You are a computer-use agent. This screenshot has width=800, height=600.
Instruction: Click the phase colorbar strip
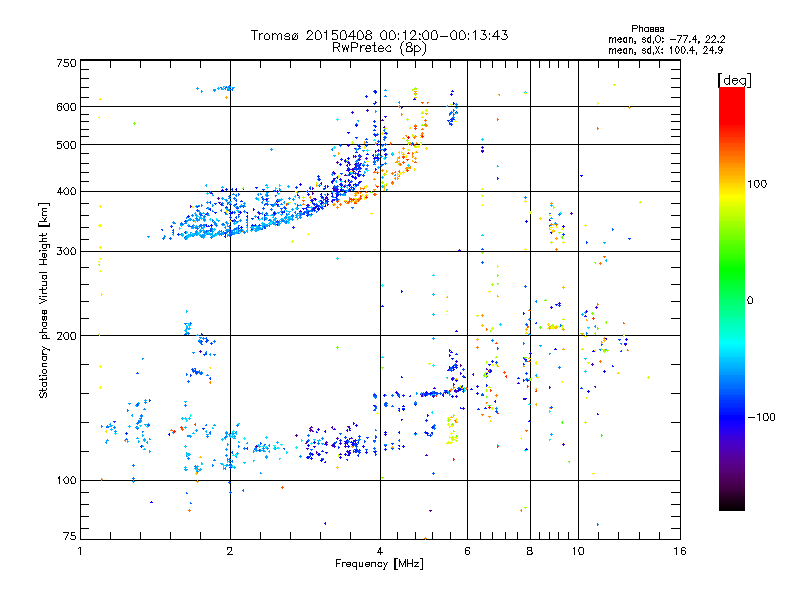pos(732,298)
